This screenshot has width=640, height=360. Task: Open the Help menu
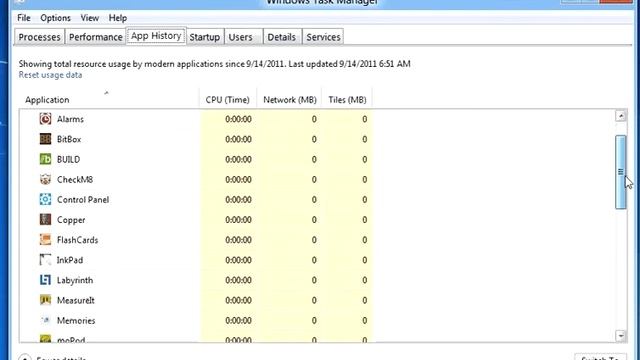point(118,18)
